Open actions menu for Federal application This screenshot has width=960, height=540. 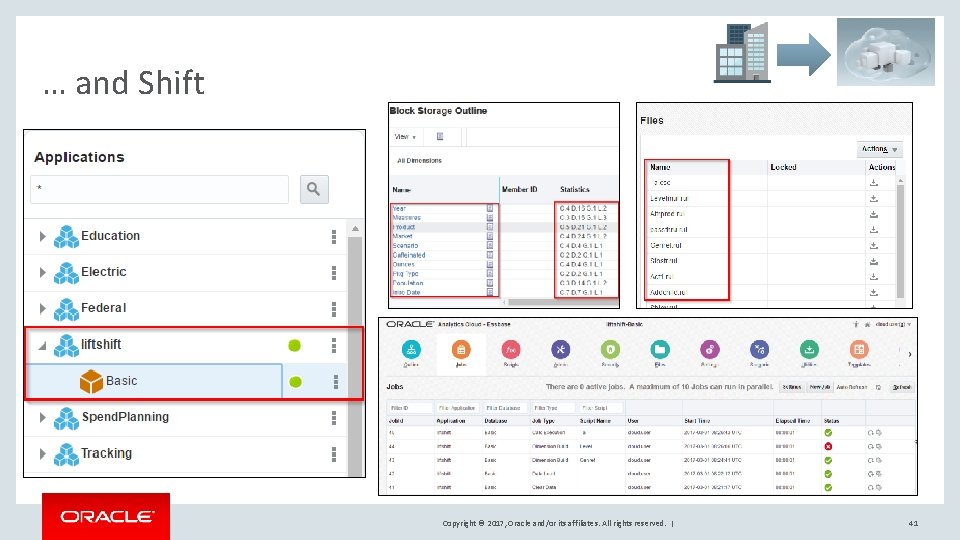tap(334, 309)
